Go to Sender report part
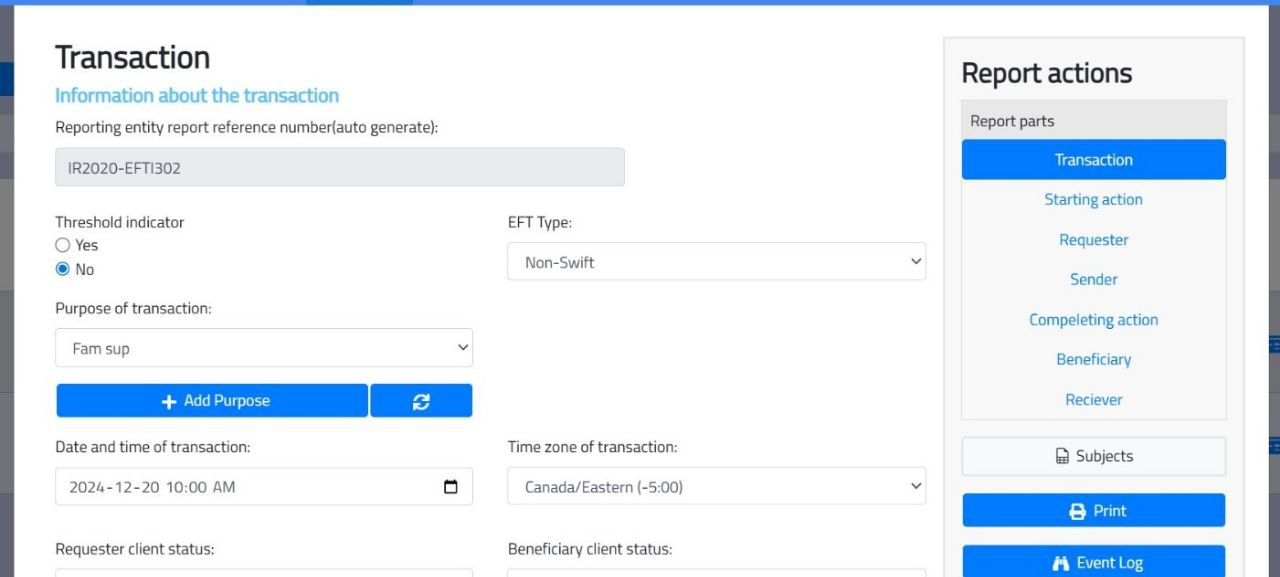 click(1093, 280)
